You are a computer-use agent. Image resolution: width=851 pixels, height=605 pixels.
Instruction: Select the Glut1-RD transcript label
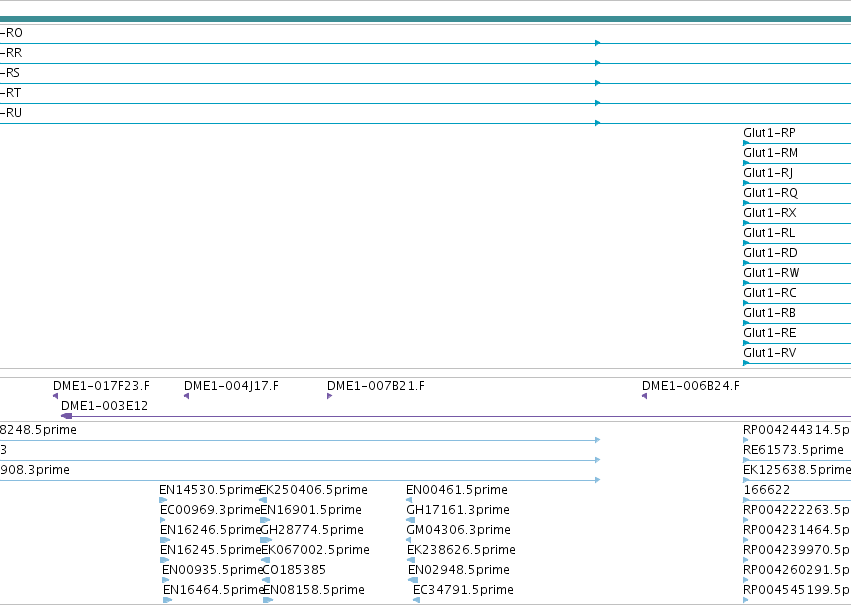pyautogui.click(x=770, y=253)
